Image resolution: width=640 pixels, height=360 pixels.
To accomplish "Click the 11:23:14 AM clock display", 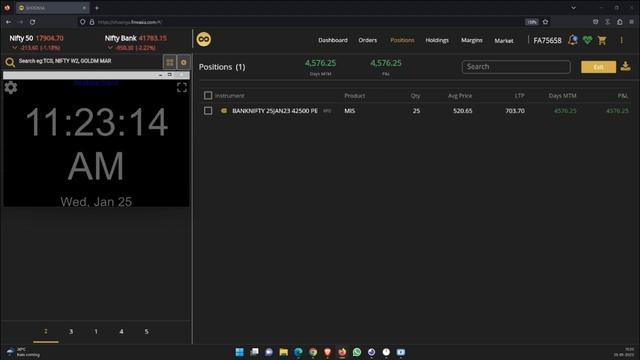I will tap(96, 143).
